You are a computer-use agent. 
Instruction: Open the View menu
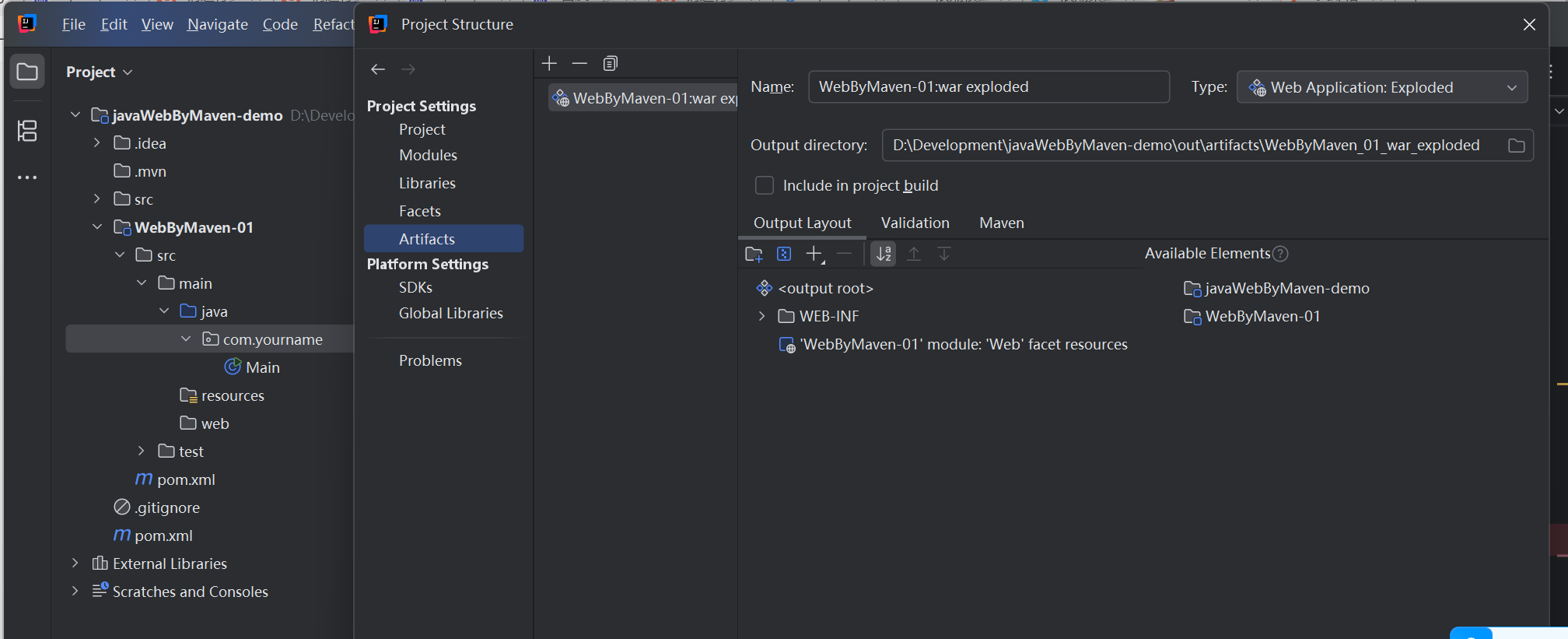coord(157,24)
